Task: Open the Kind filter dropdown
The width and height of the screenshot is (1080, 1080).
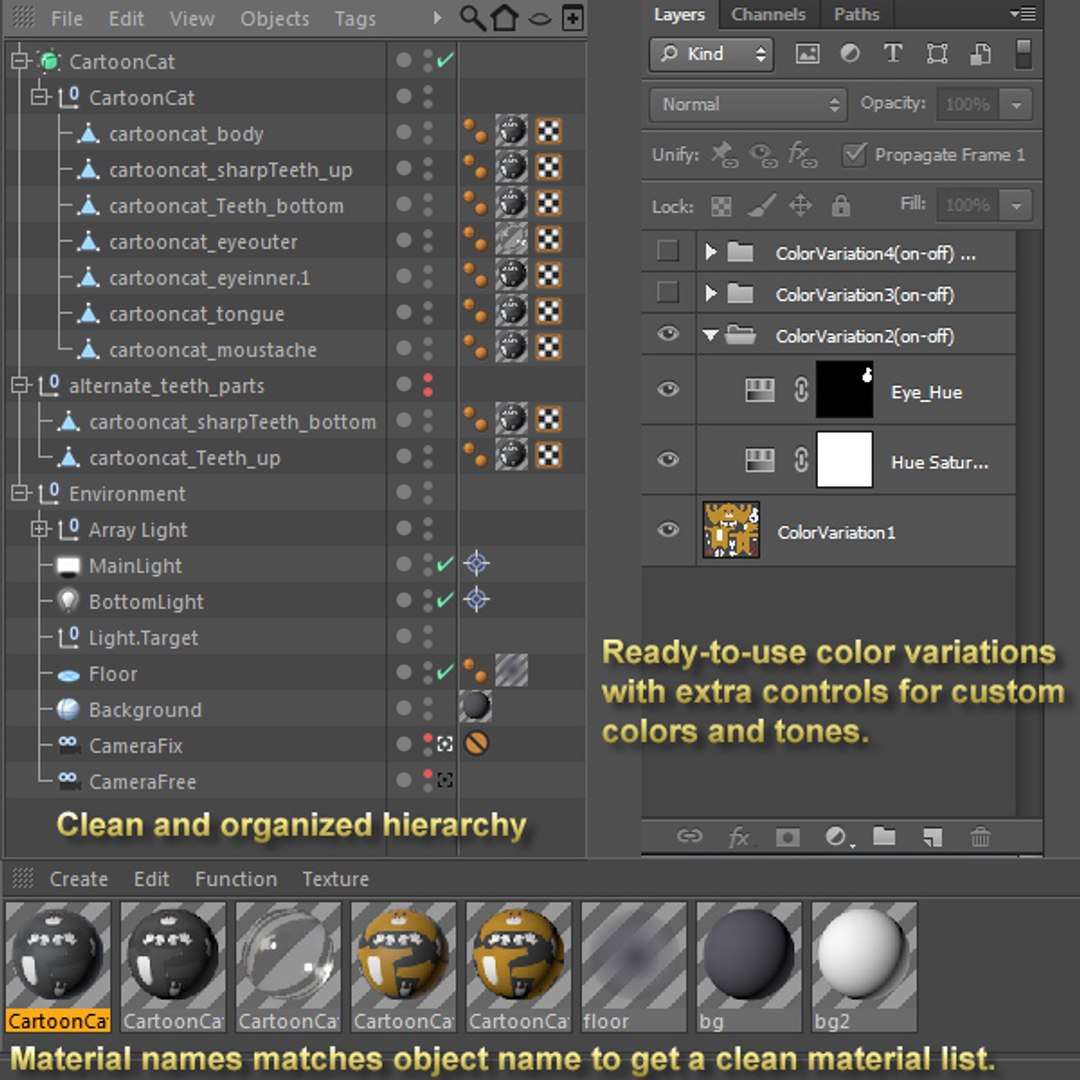Action: [x=712, y=54]
